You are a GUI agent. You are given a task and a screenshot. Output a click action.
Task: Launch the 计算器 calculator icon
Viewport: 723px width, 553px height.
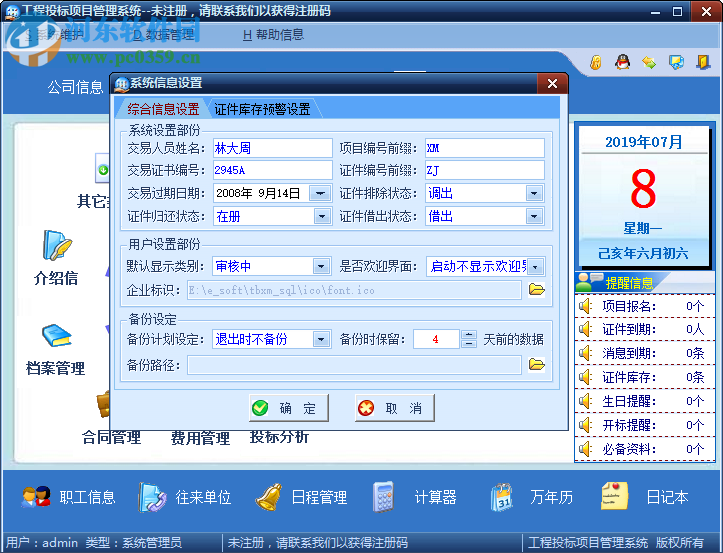click(x=383, y=497)
